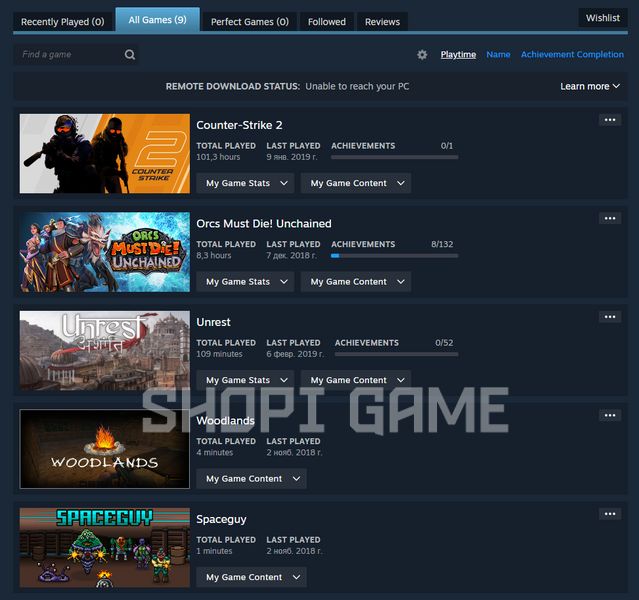The height and width of the screenshot is (600, 639).
Task: Open Unrest three-dot options menu
Action: 610,317
